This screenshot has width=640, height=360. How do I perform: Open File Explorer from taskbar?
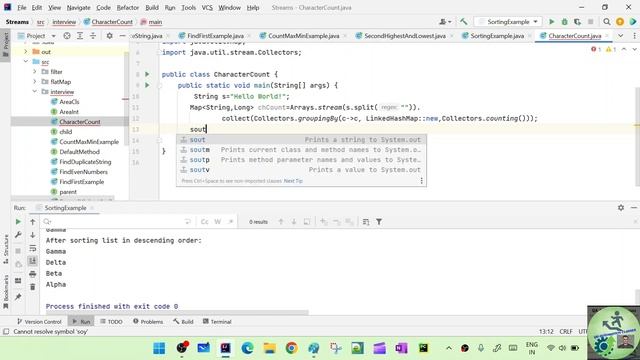click(269, 348)
